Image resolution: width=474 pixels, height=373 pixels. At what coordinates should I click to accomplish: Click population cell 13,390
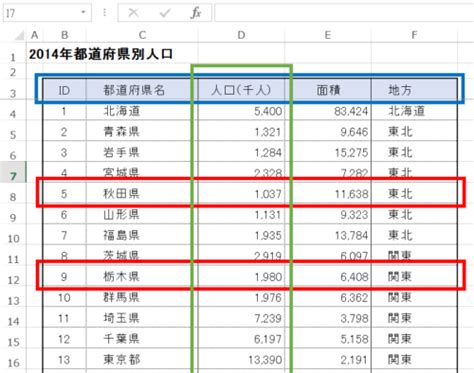[x=241, y=359]
